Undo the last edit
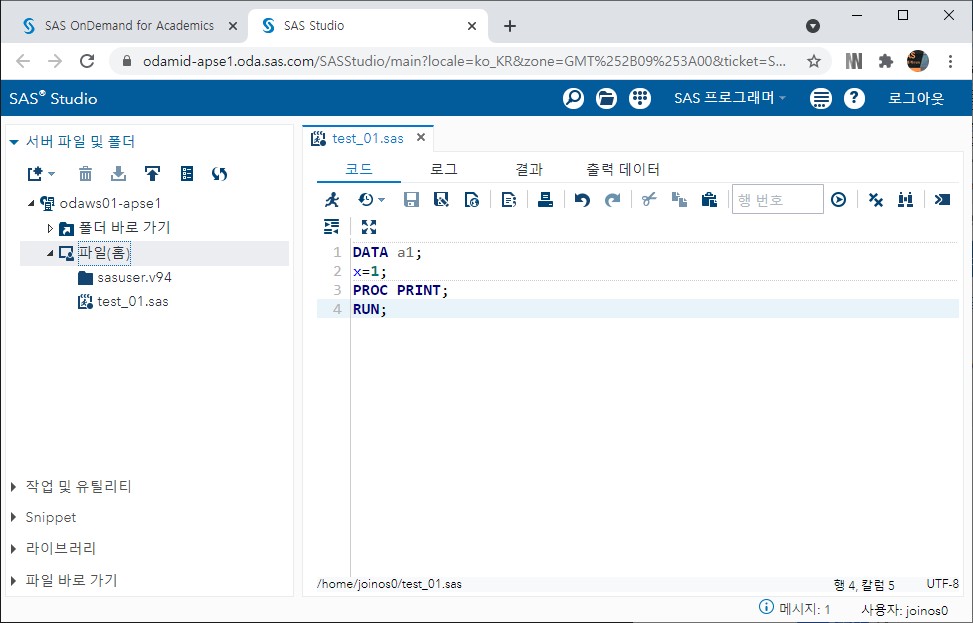Screen dimensions: 973x623 tap(582, 200)
